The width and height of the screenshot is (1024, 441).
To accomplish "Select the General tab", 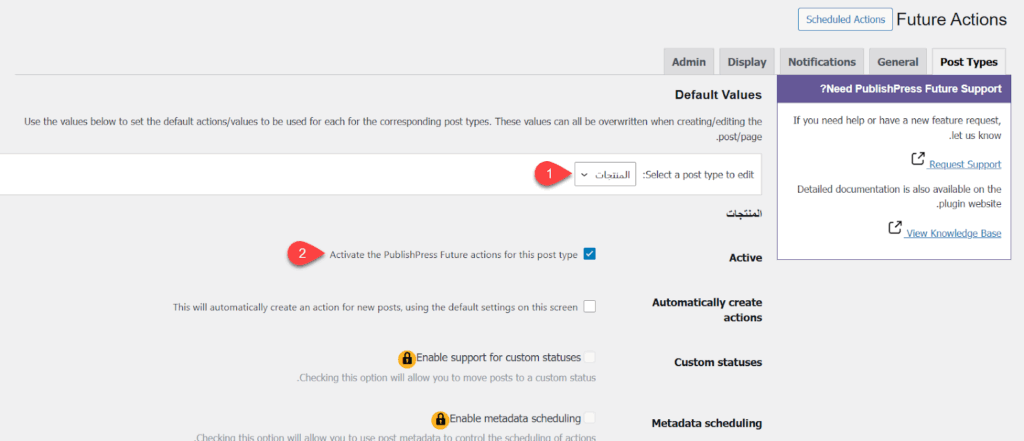I will (x=897, y=61).
